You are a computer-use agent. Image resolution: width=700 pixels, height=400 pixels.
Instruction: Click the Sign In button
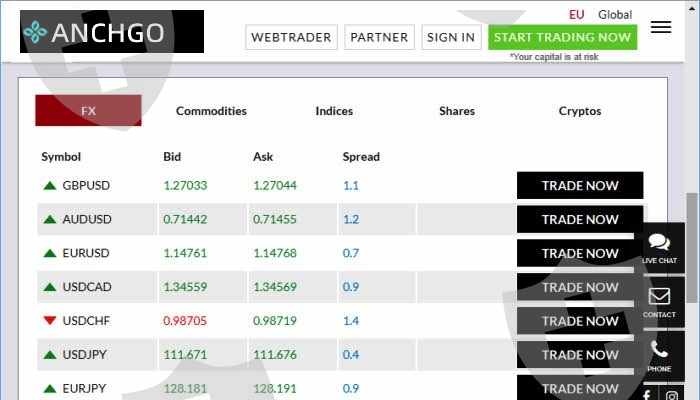click(x=451, y=37)
